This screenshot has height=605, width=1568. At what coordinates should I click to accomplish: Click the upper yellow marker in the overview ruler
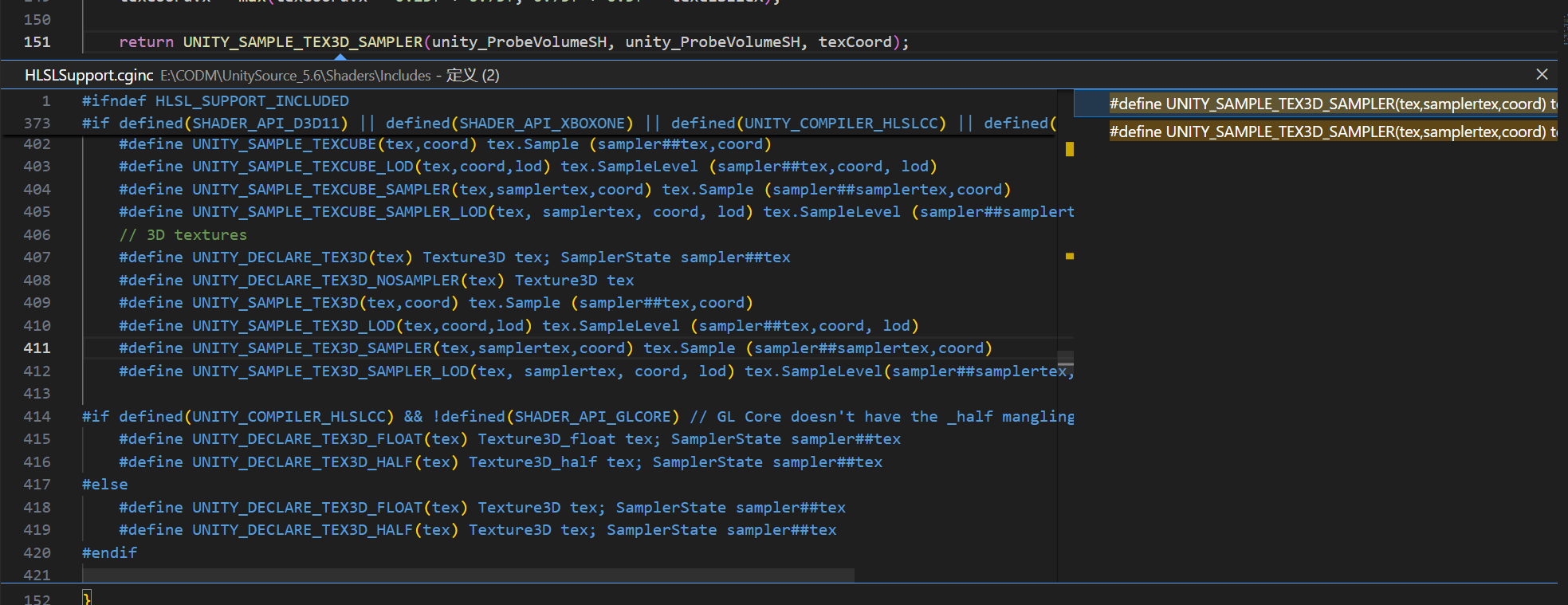pyautogui.click(x=1070, y=149)
